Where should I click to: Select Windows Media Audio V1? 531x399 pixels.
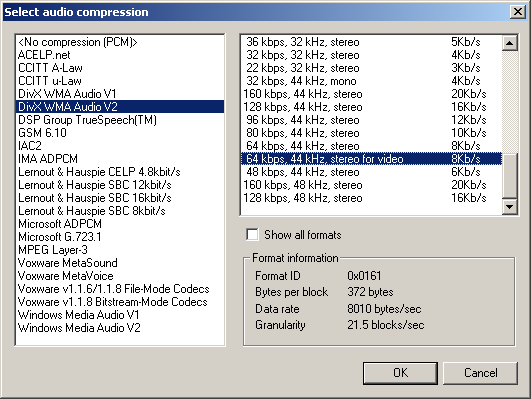tap(120, 315)
